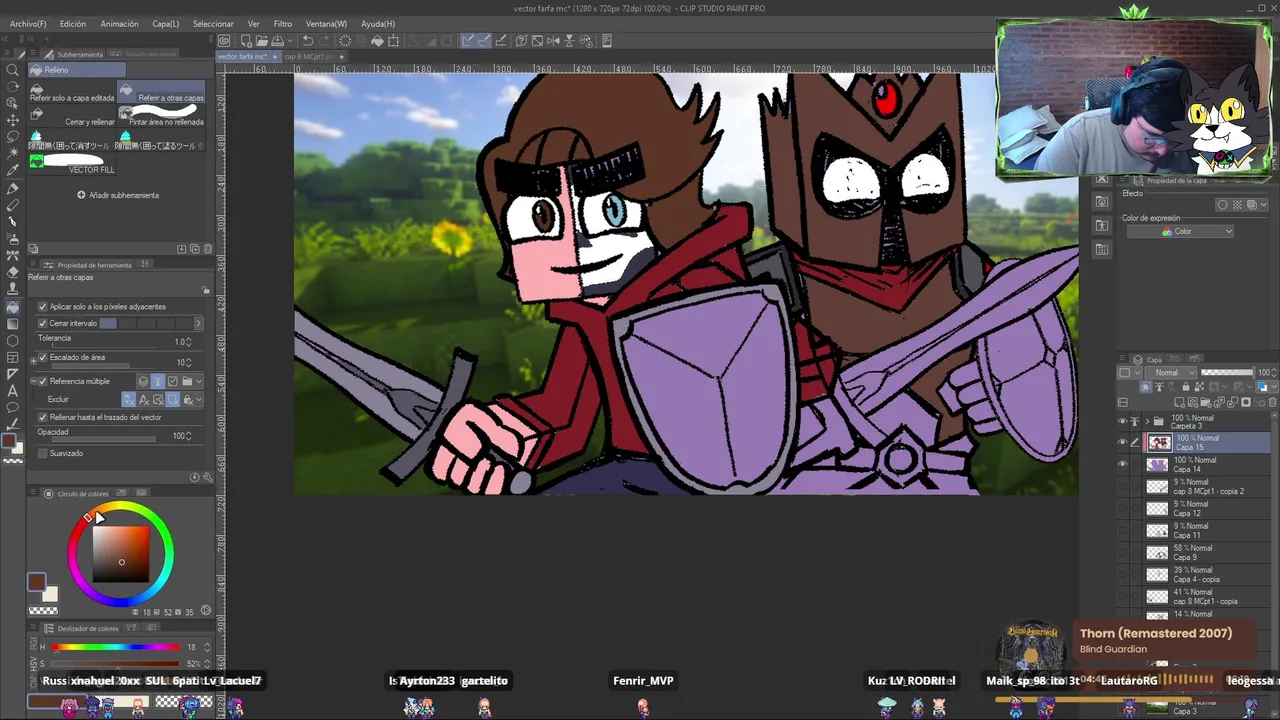
Task: Select the Lasso selection tool
Action: 13,136
